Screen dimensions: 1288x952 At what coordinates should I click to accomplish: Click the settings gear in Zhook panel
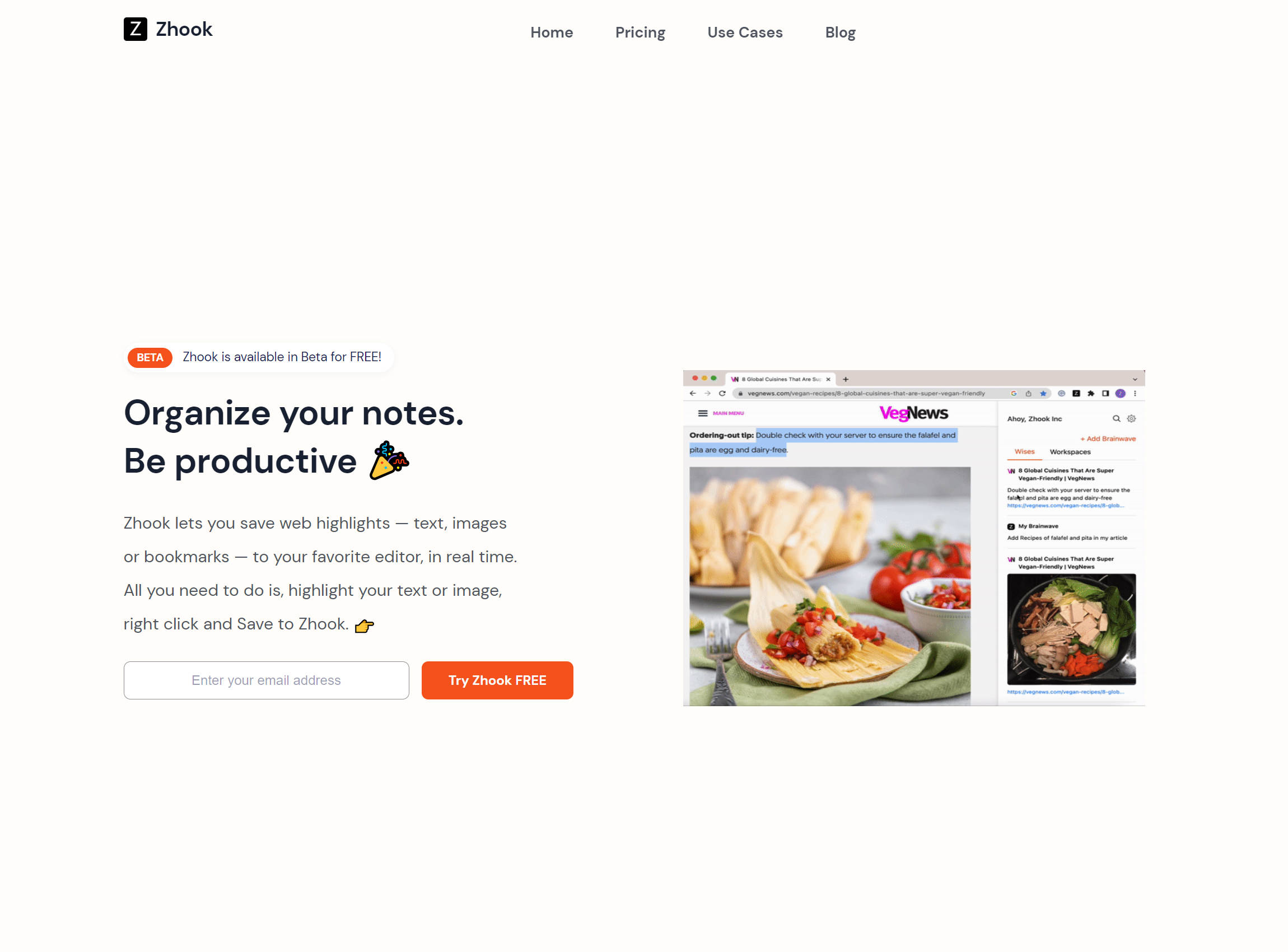tap(1131, 419)
